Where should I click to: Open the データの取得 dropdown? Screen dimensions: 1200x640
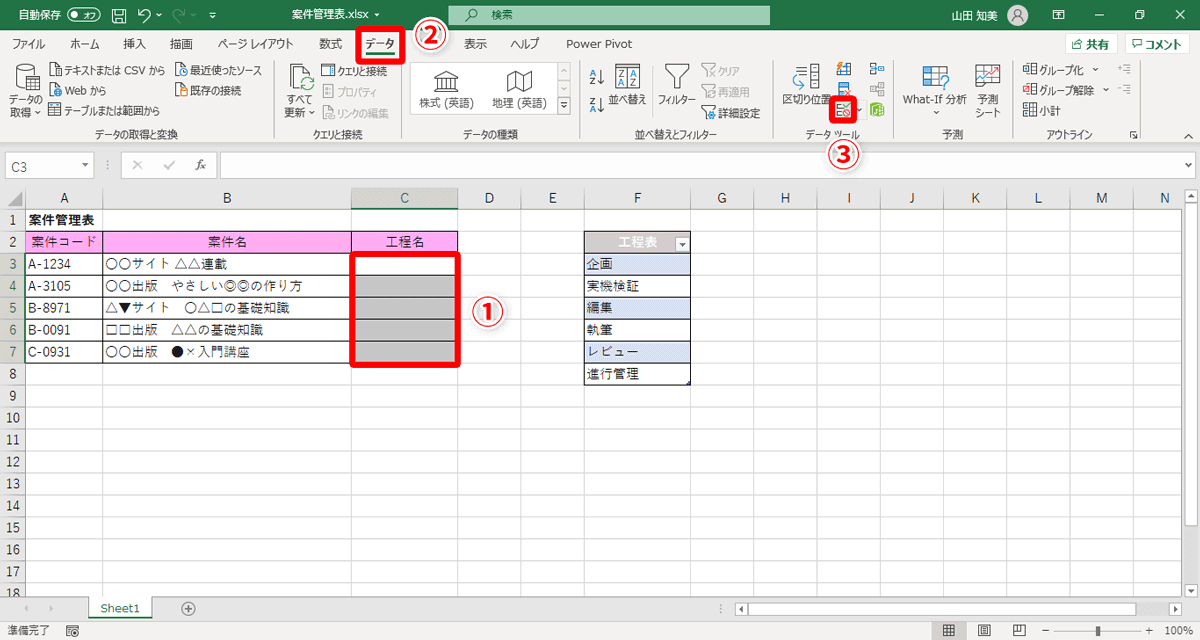tap(26, 90)
